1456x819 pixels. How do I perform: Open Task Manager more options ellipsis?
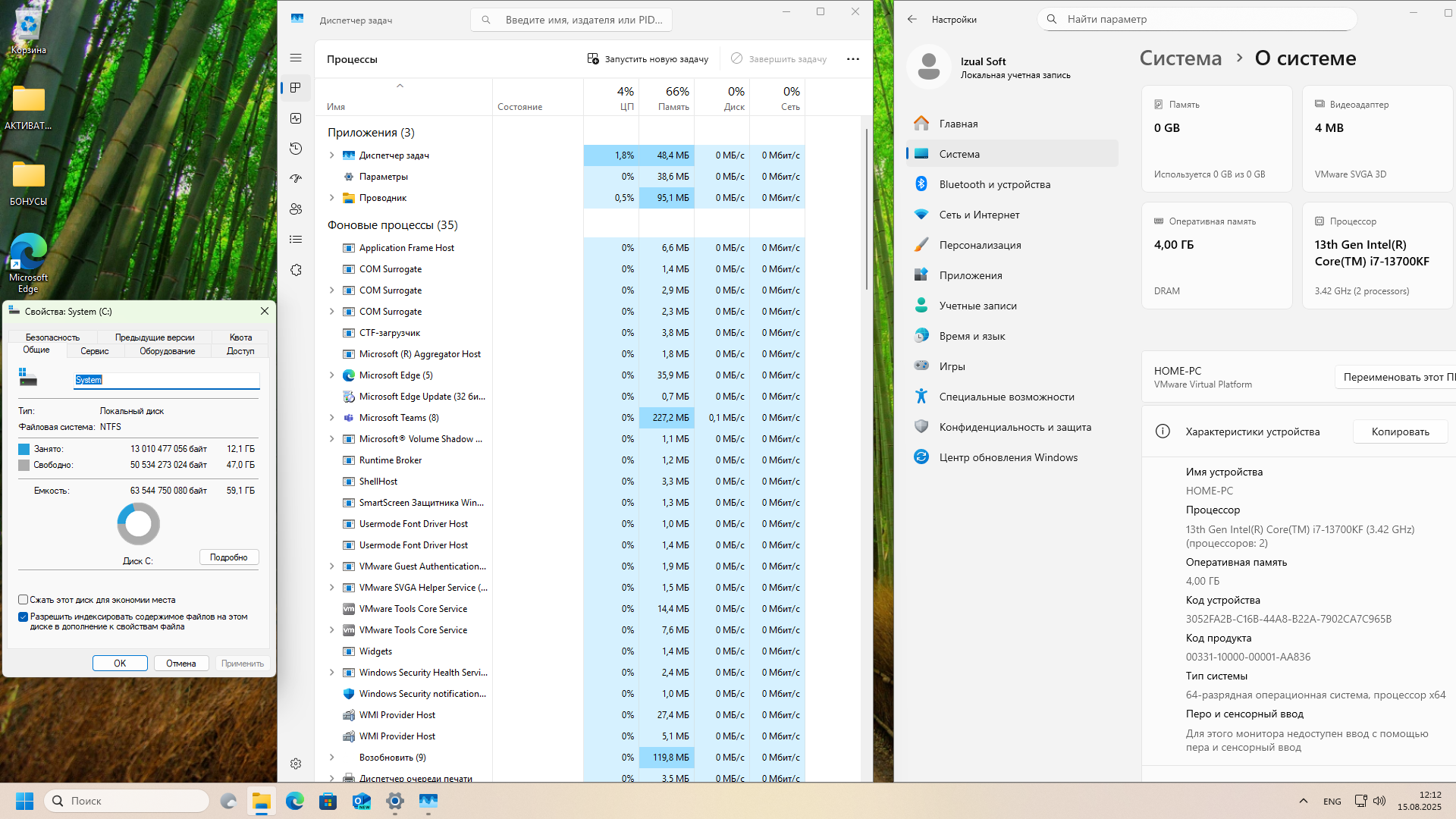click(853, 59)
